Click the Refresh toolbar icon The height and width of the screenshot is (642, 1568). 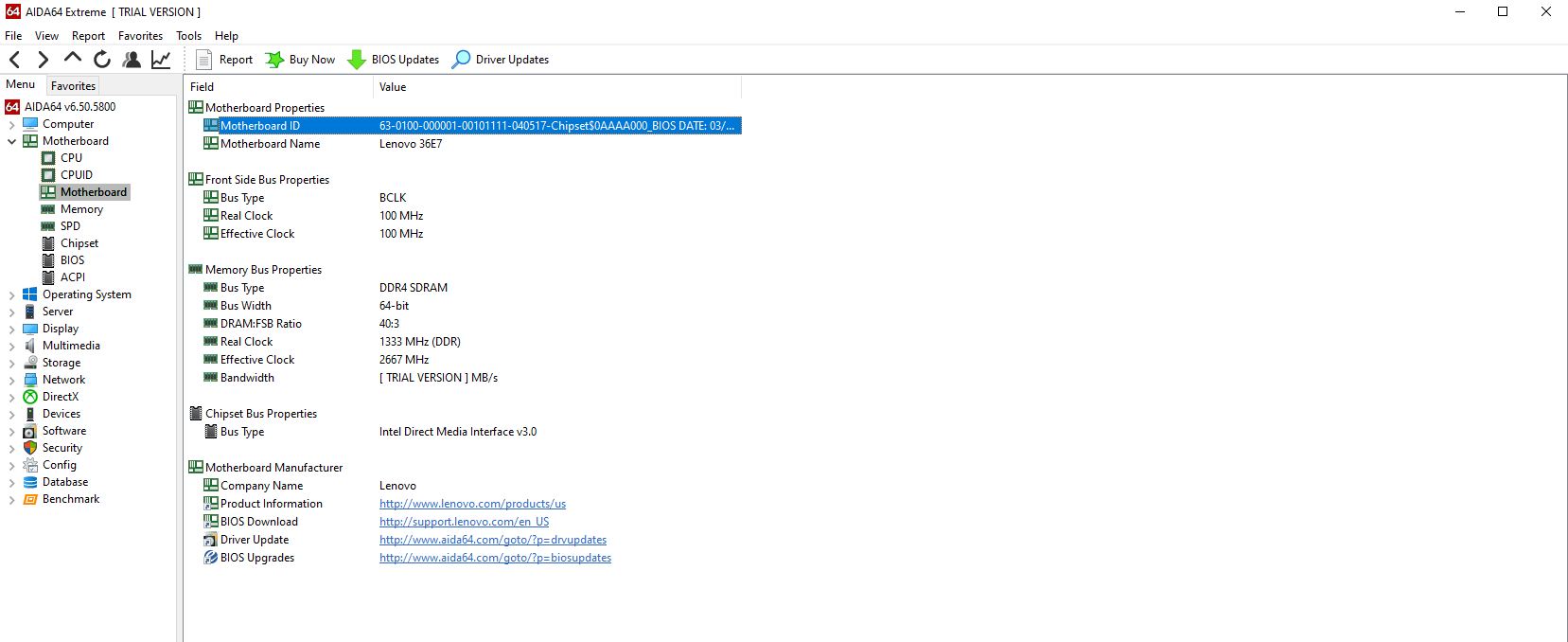(x=102, y=60)
